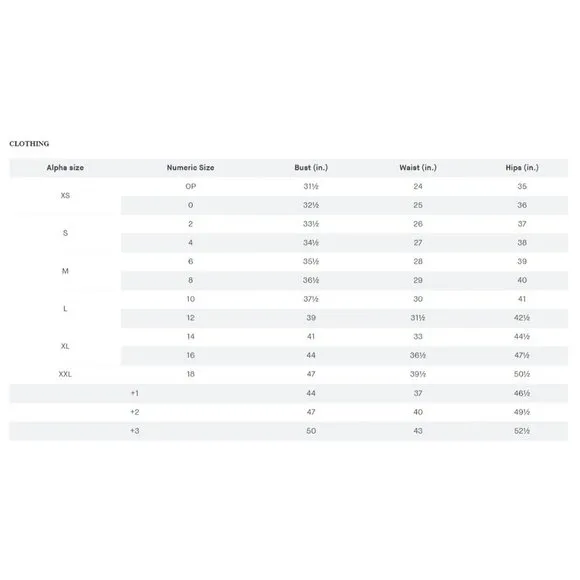Select the XS alpha size cell

65,195
